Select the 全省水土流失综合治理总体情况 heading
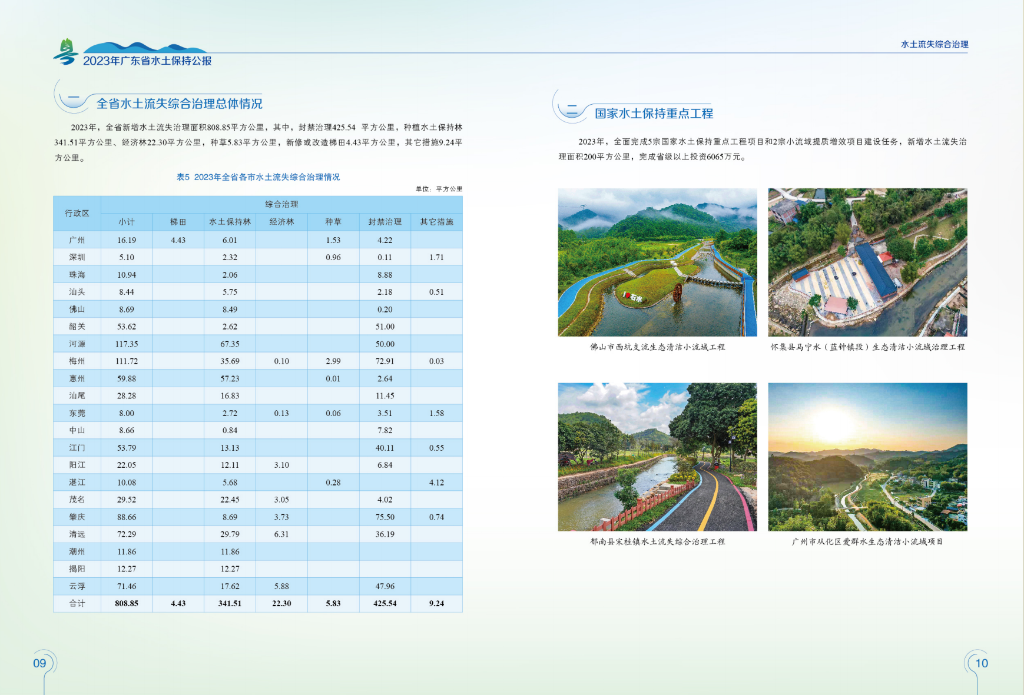Viewport: 1024px width, 695px height. [179, 103]
